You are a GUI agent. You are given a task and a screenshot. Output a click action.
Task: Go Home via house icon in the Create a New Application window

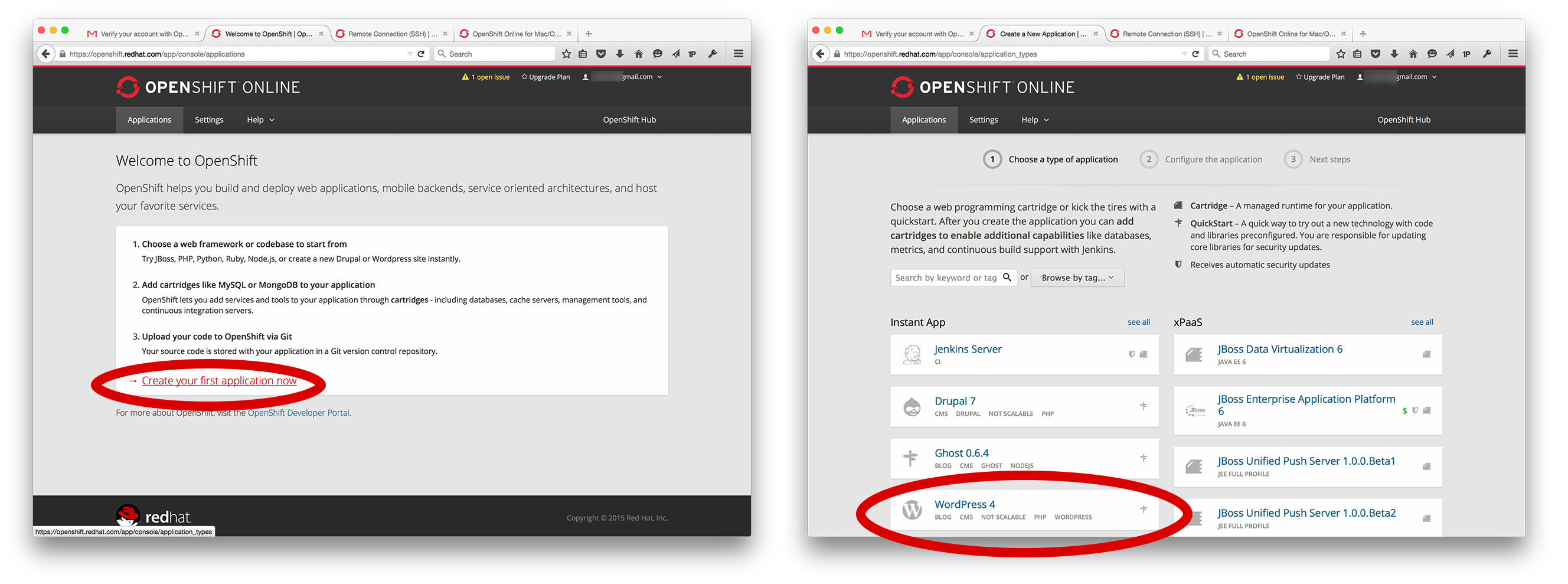click(1413, 54)
